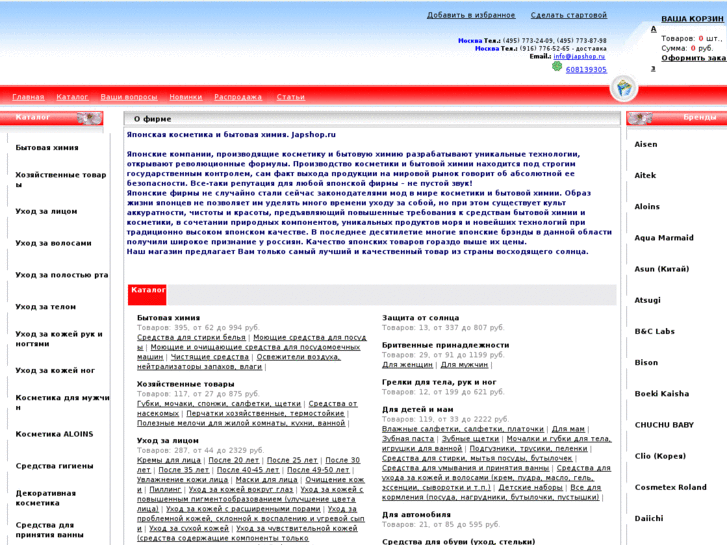Open Уход за полостью рта category
The height and width of the screenshot is (545, 727).
pyautogui.click(x=62, y=275)
